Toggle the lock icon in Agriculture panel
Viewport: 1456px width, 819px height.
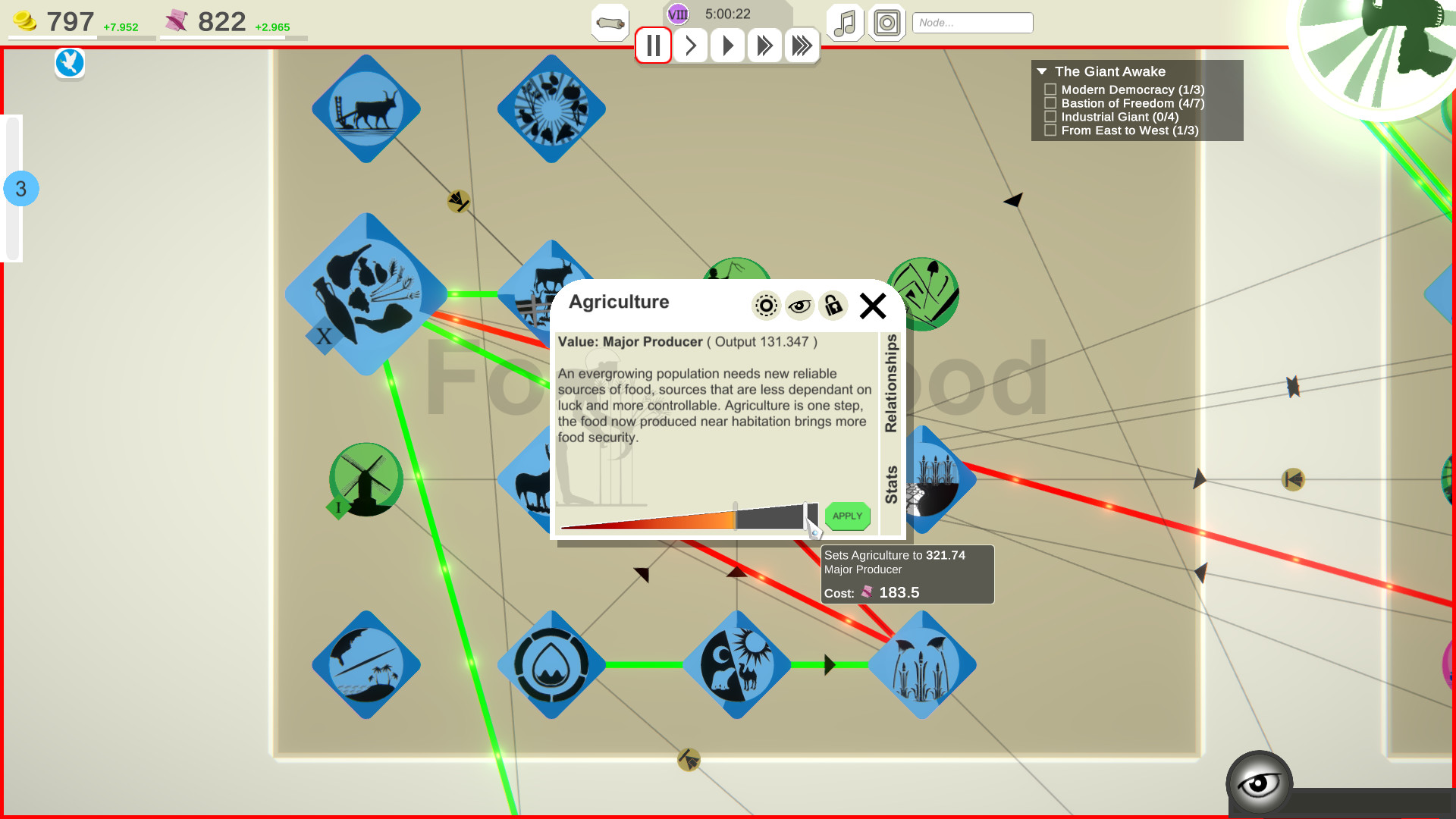pyautogui.click(x=834, y=305)
